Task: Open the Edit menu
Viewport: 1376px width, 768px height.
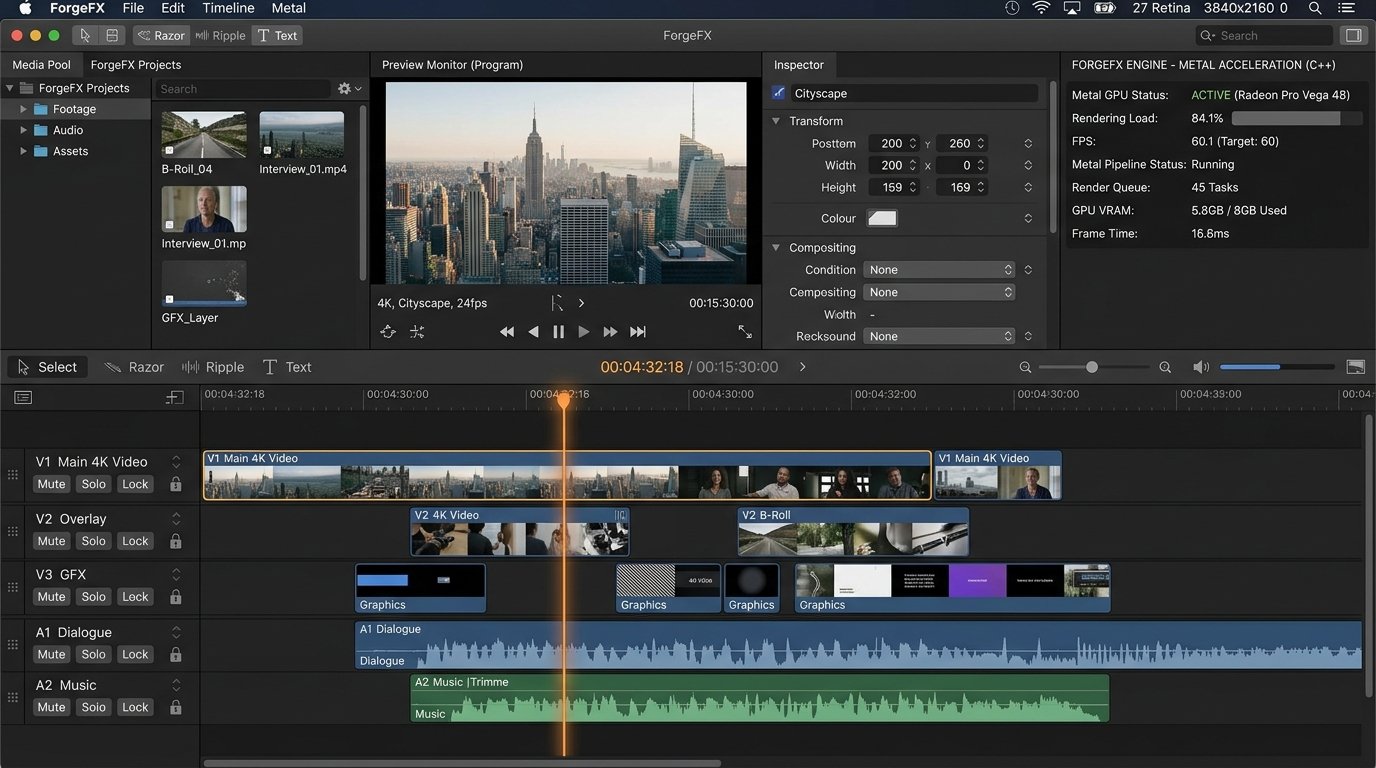Action: (x=172, y=8)
